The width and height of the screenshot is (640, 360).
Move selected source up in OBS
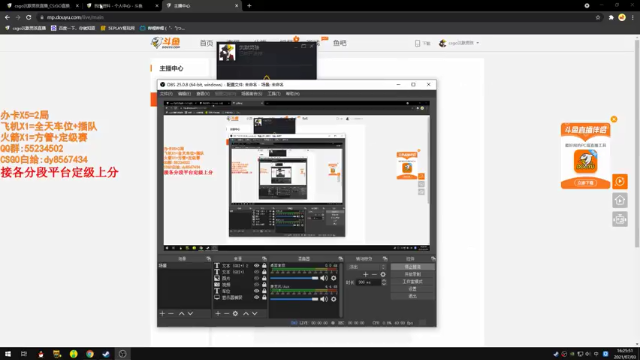[246, 313]
